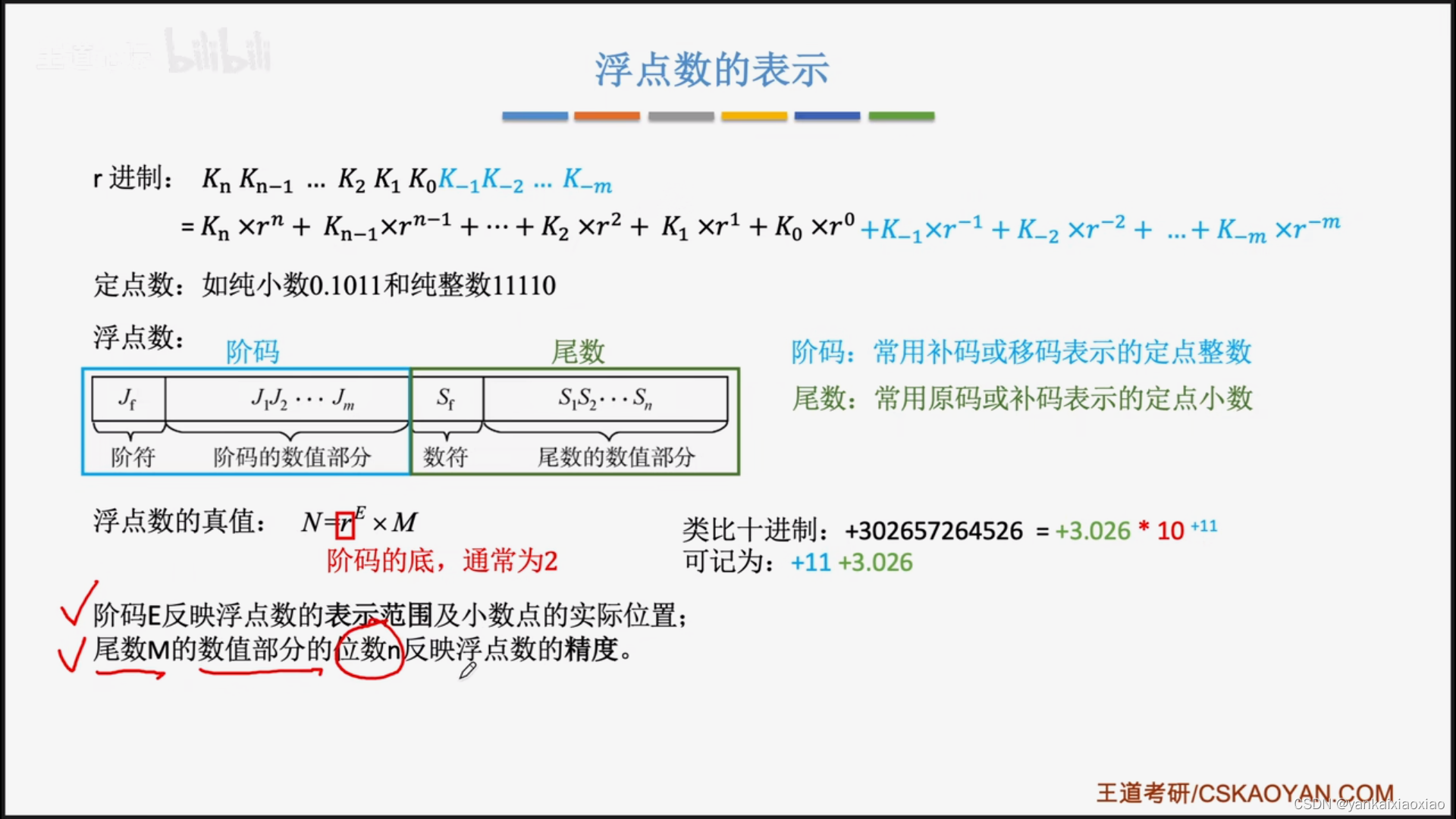This screenshot has height=819, width=1456.
Task: Click the green +3.026 in the equation
Action: (1093, 531)
